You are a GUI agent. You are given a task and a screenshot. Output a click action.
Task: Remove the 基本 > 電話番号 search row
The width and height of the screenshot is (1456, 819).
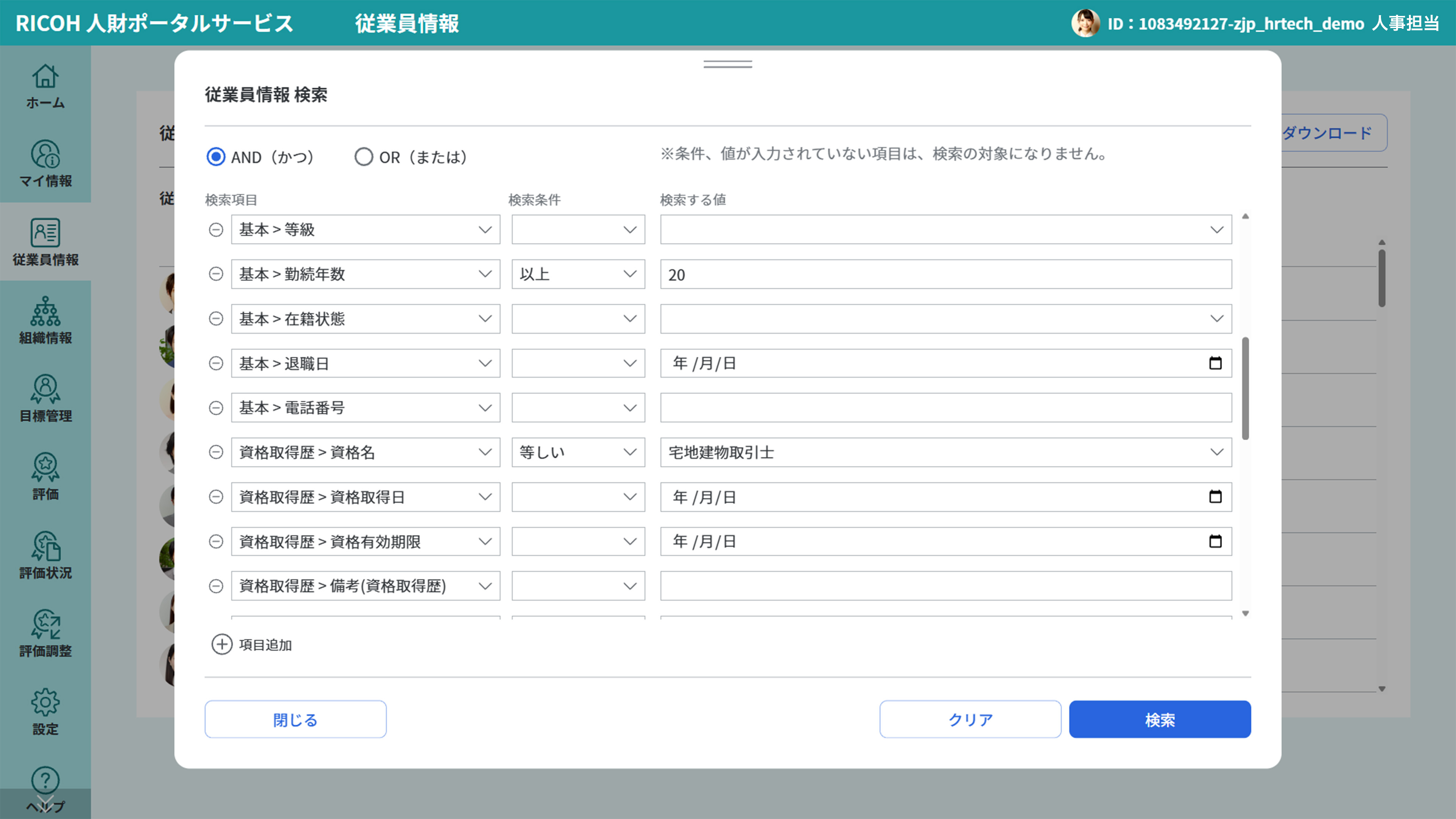pos(215,408)
